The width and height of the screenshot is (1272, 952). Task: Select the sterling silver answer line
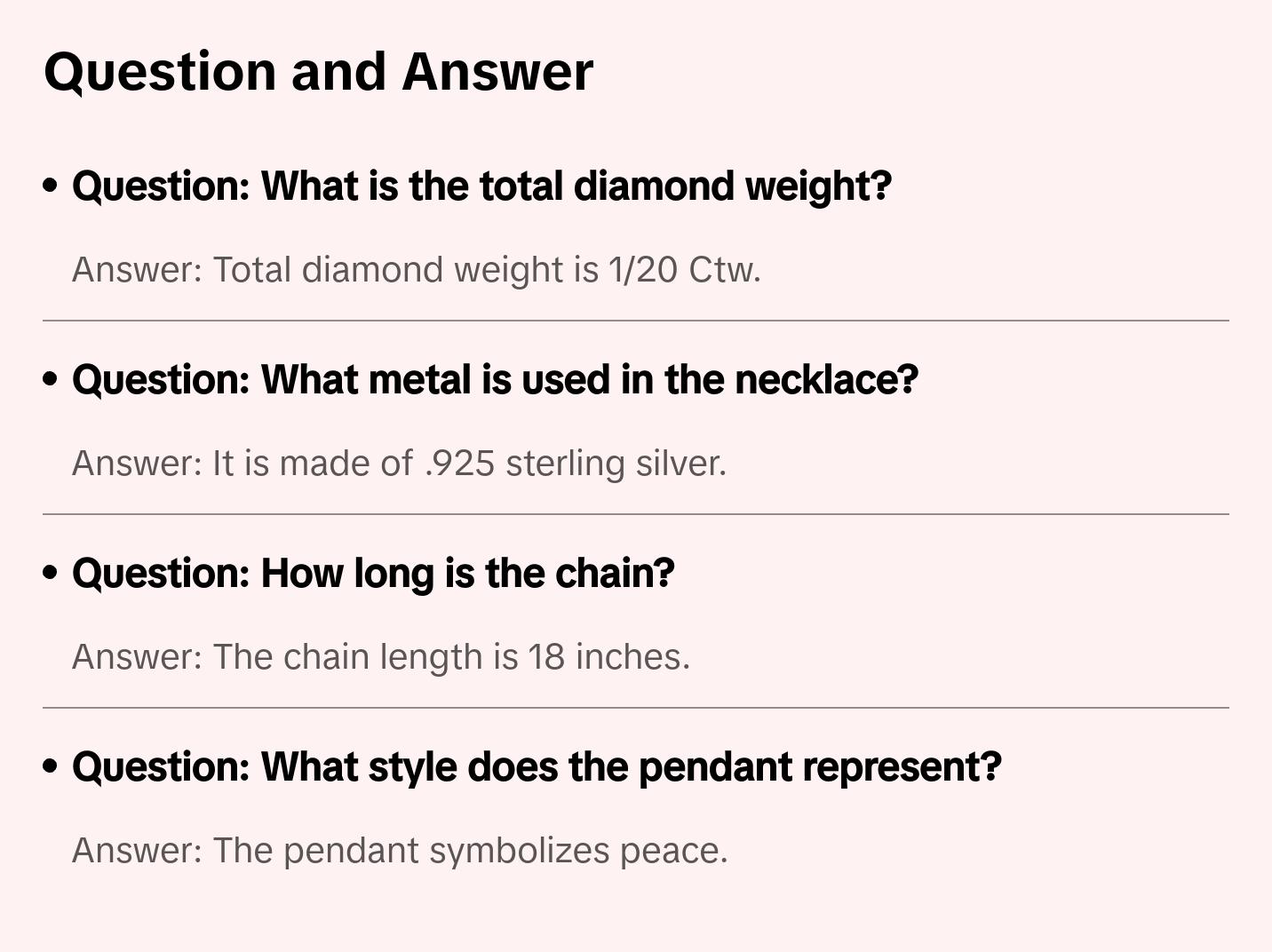399,464
